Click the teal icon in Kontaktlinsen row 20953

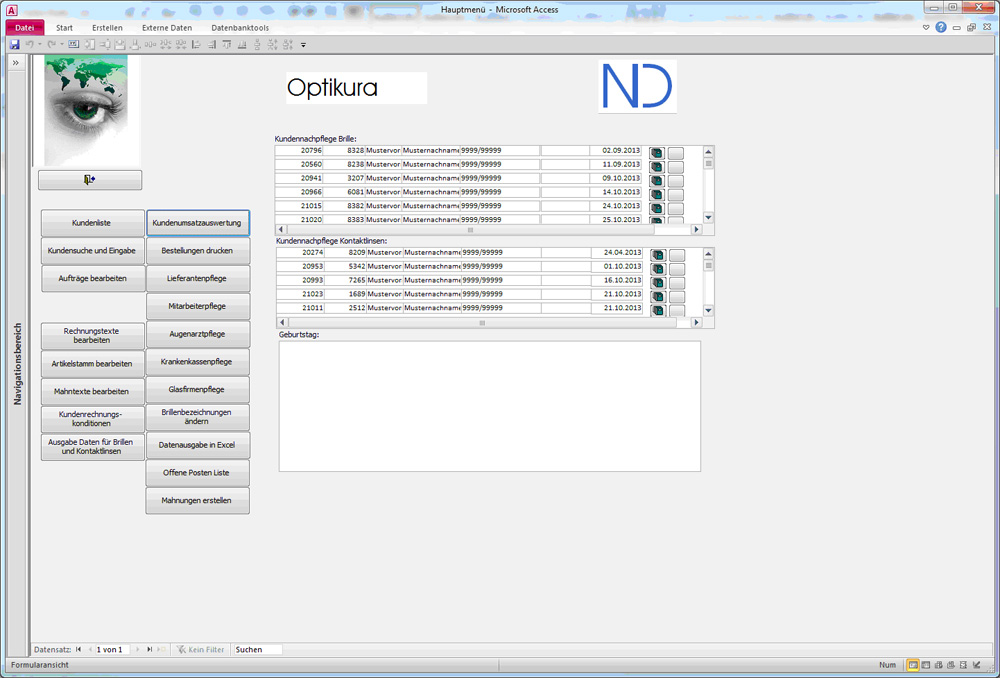point(658,269)
